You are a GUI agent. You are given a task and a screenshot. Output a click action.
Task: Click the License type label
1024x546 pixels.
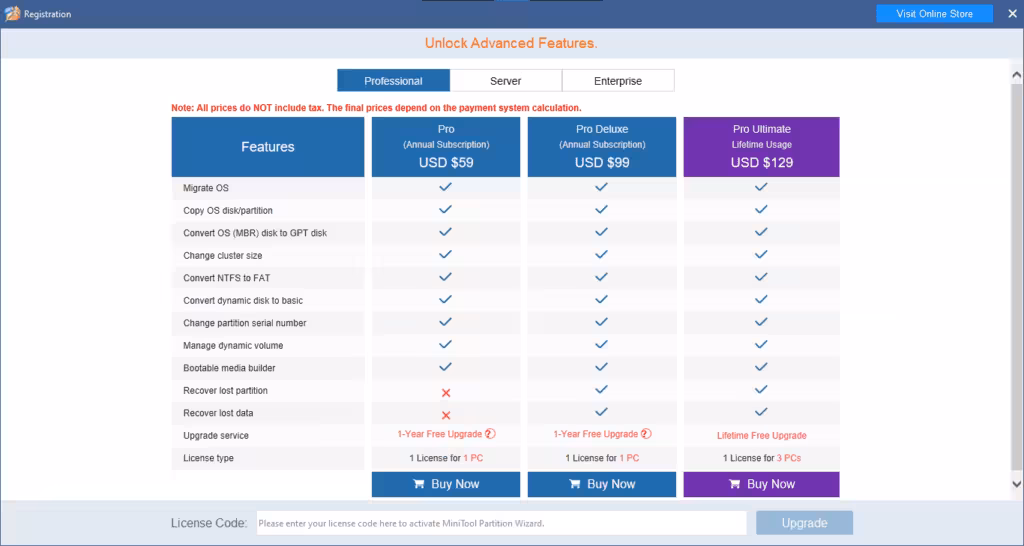tap(208, 458)
